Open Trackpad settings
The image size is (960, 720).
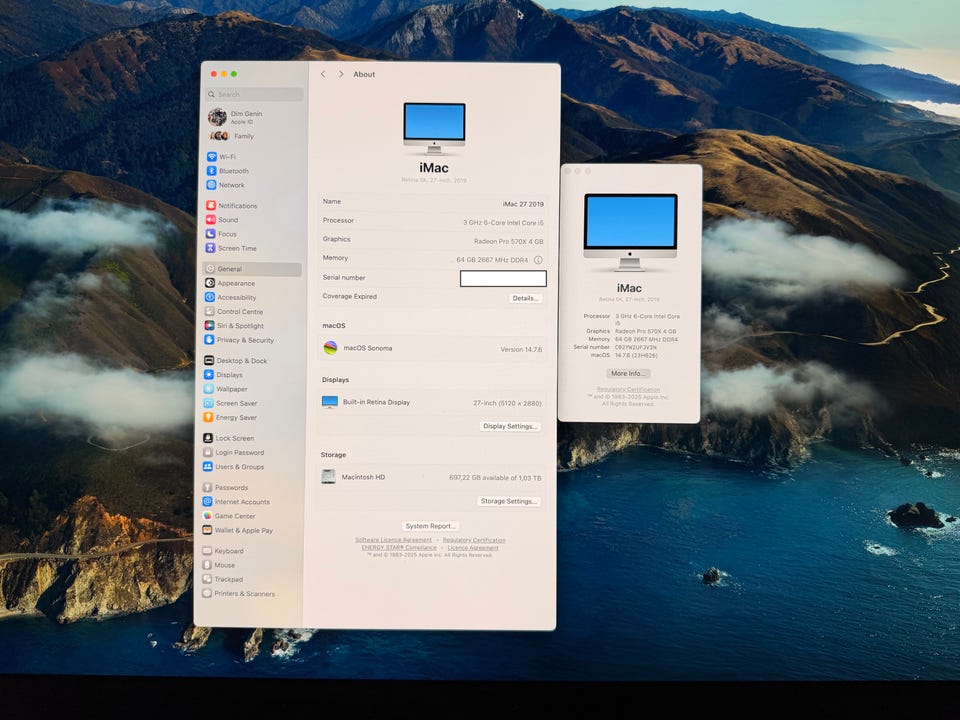(x=222, y=579)
